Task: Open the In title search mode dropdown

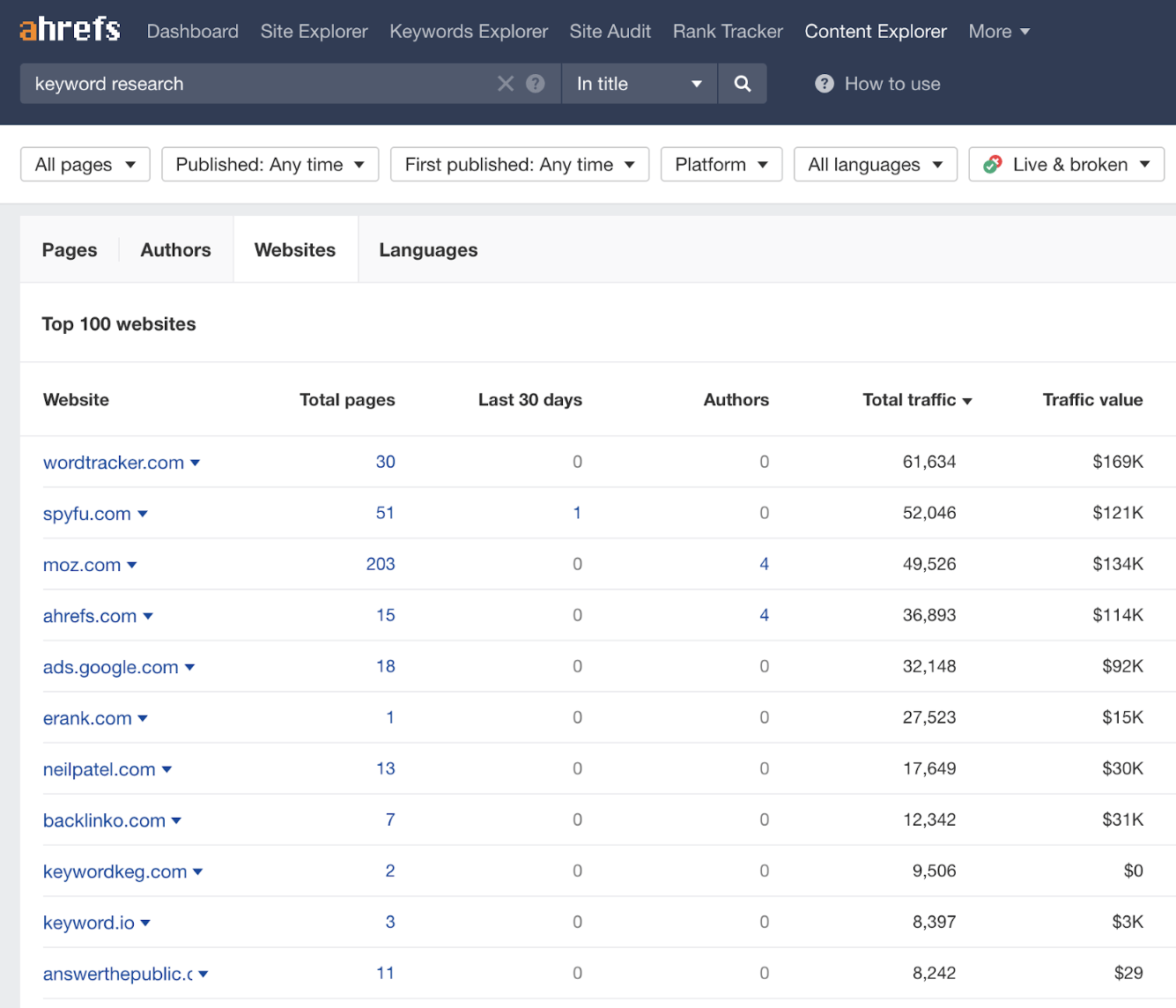Action: pos(639,84)
